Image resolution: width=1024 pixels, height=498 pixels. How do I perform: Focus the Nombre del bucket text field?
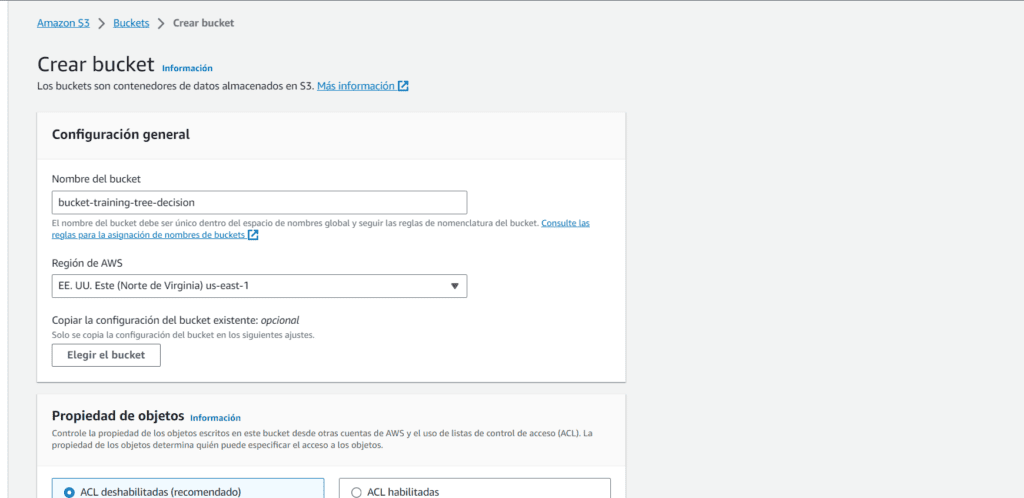pos(259,202)
